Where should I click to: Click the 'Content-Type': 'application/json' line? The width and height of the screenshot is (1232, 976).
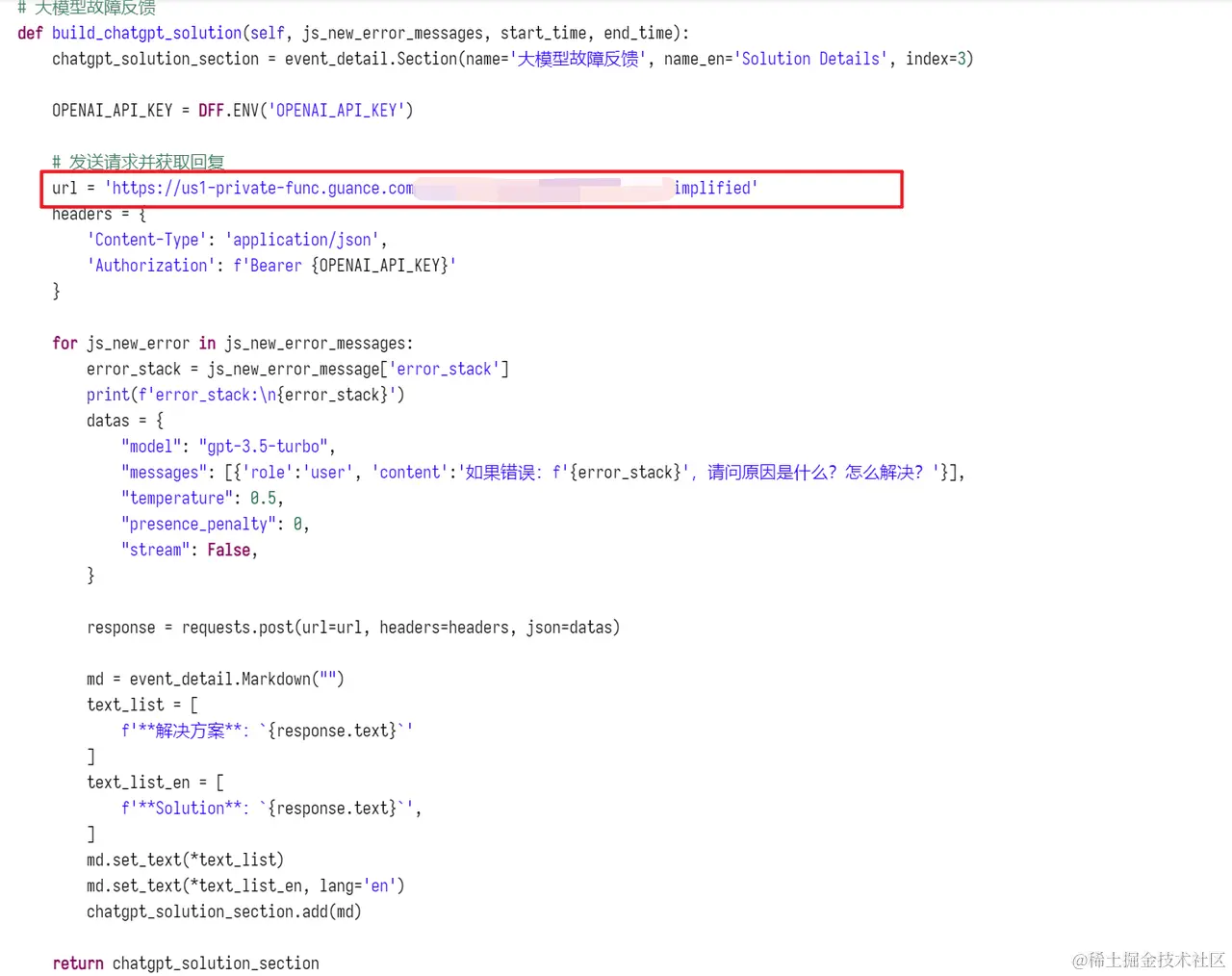(x=237, y=240)
